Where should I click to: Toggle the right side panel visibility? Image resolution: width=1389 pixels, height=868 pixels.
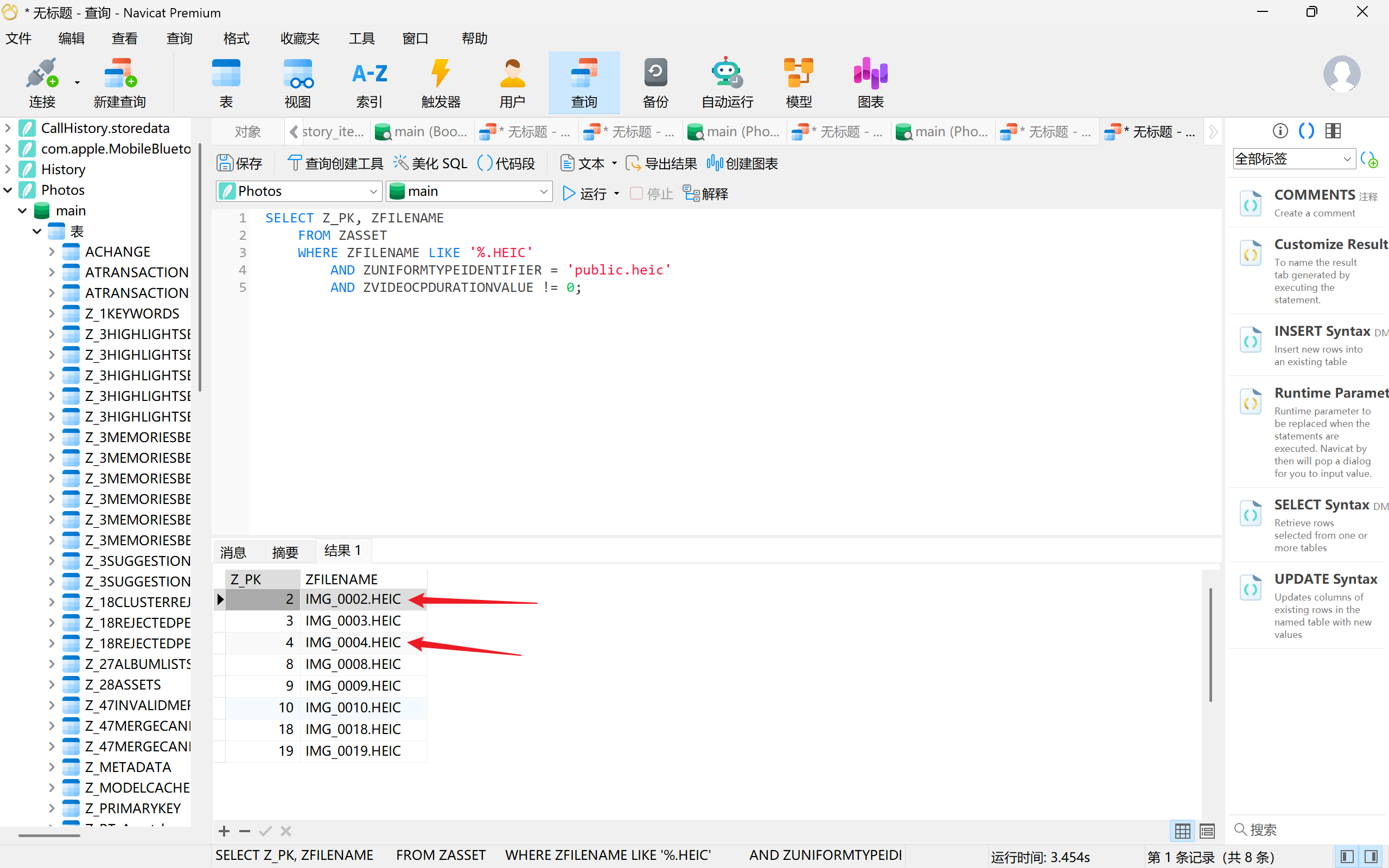pos(1371,857)
